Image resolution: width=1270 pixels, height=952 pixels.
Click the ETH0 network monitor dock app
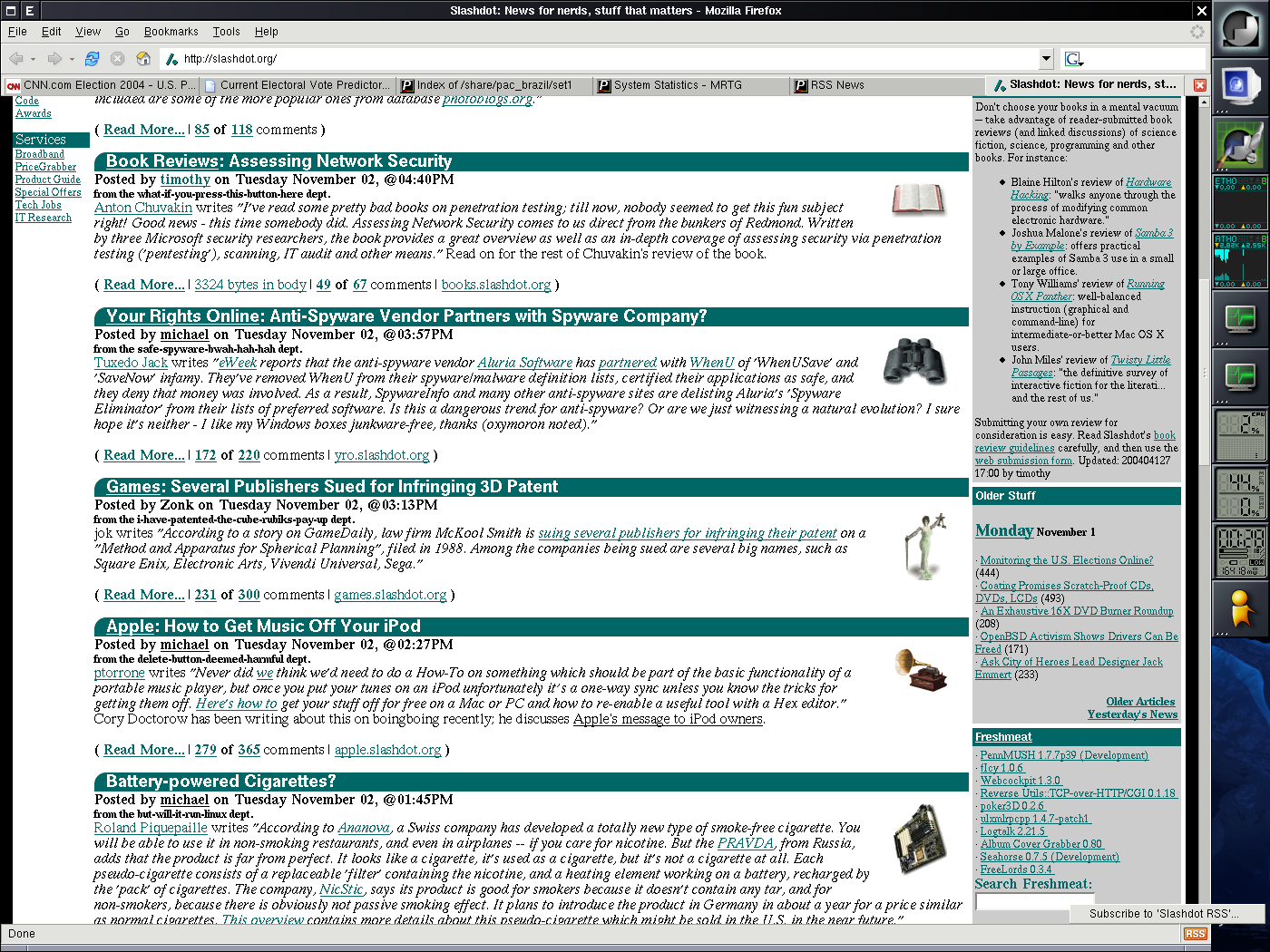tap(1240, 203)
